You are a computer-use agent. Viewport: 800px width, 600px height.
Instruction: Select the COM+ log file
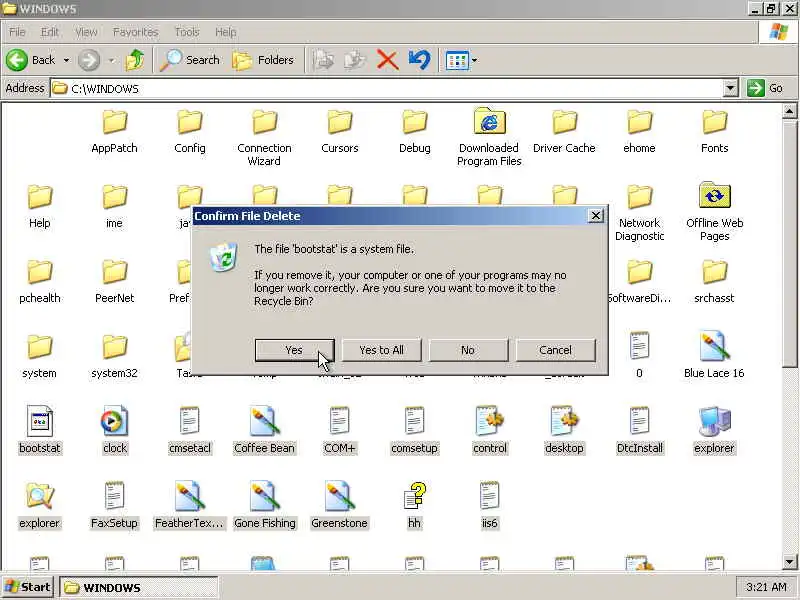point(340,430)
